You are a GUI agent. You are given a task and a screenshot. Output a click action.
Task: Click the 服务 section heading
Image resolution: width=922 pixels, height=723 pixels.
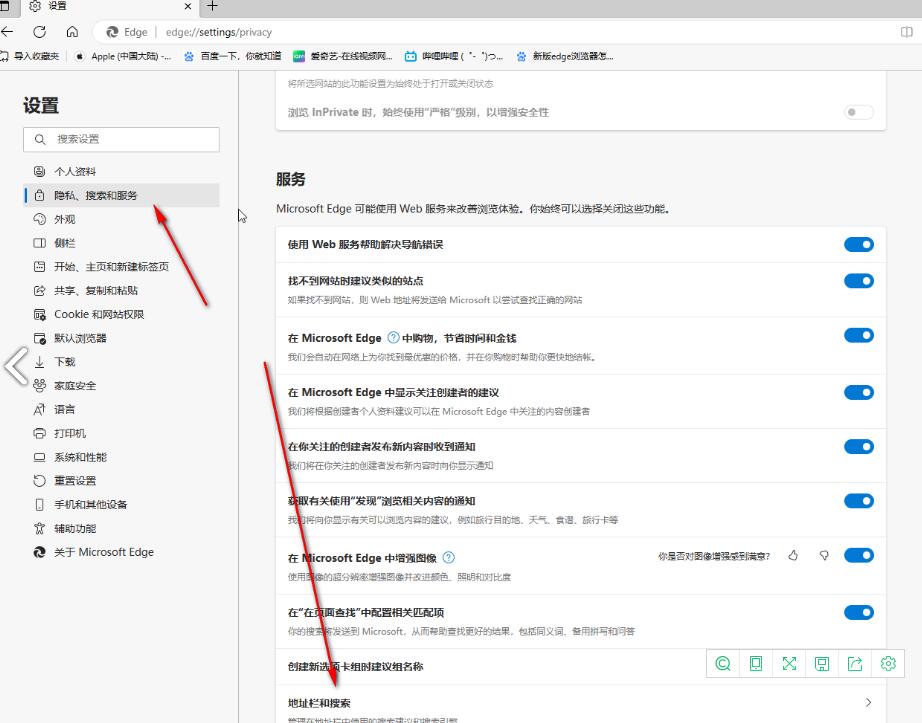click(x=290, y=179)
